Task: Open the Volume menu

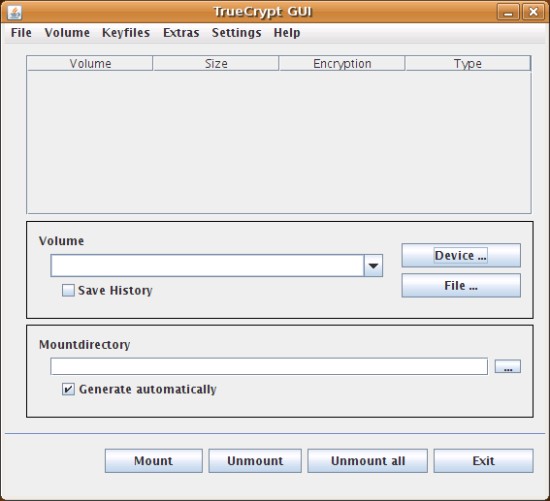Action: (67, 33)
